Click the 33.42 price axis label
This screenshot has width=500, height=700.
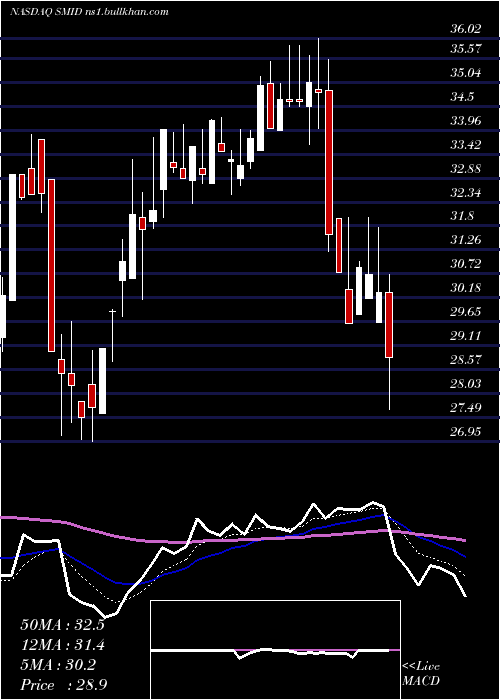(466, 145)
